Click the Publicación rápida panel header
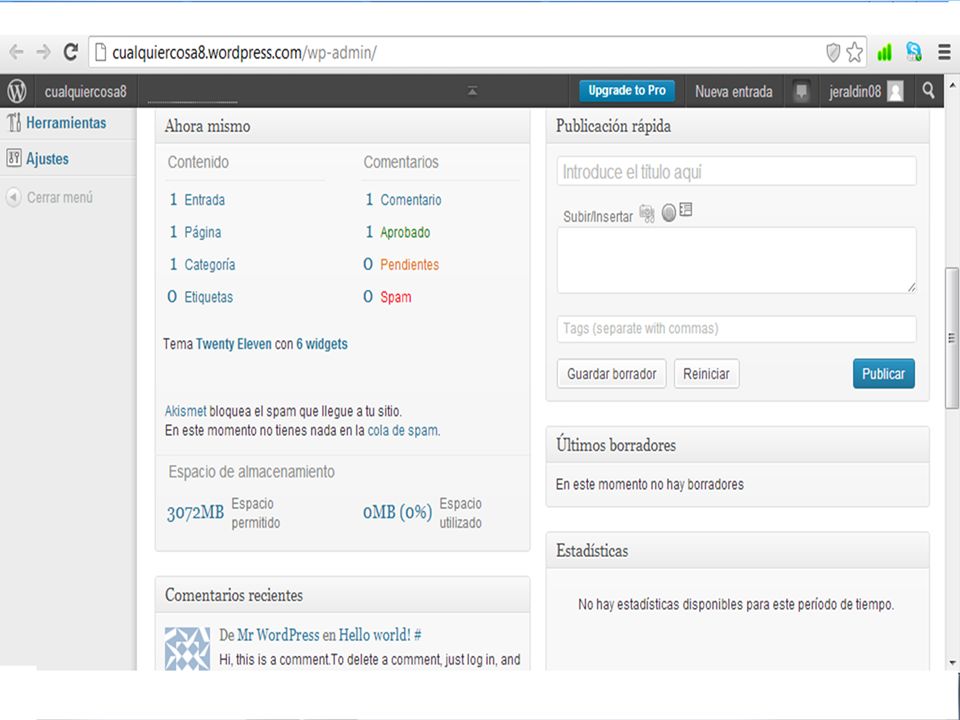The image size is (960, 720). click(x=737, y=126)
